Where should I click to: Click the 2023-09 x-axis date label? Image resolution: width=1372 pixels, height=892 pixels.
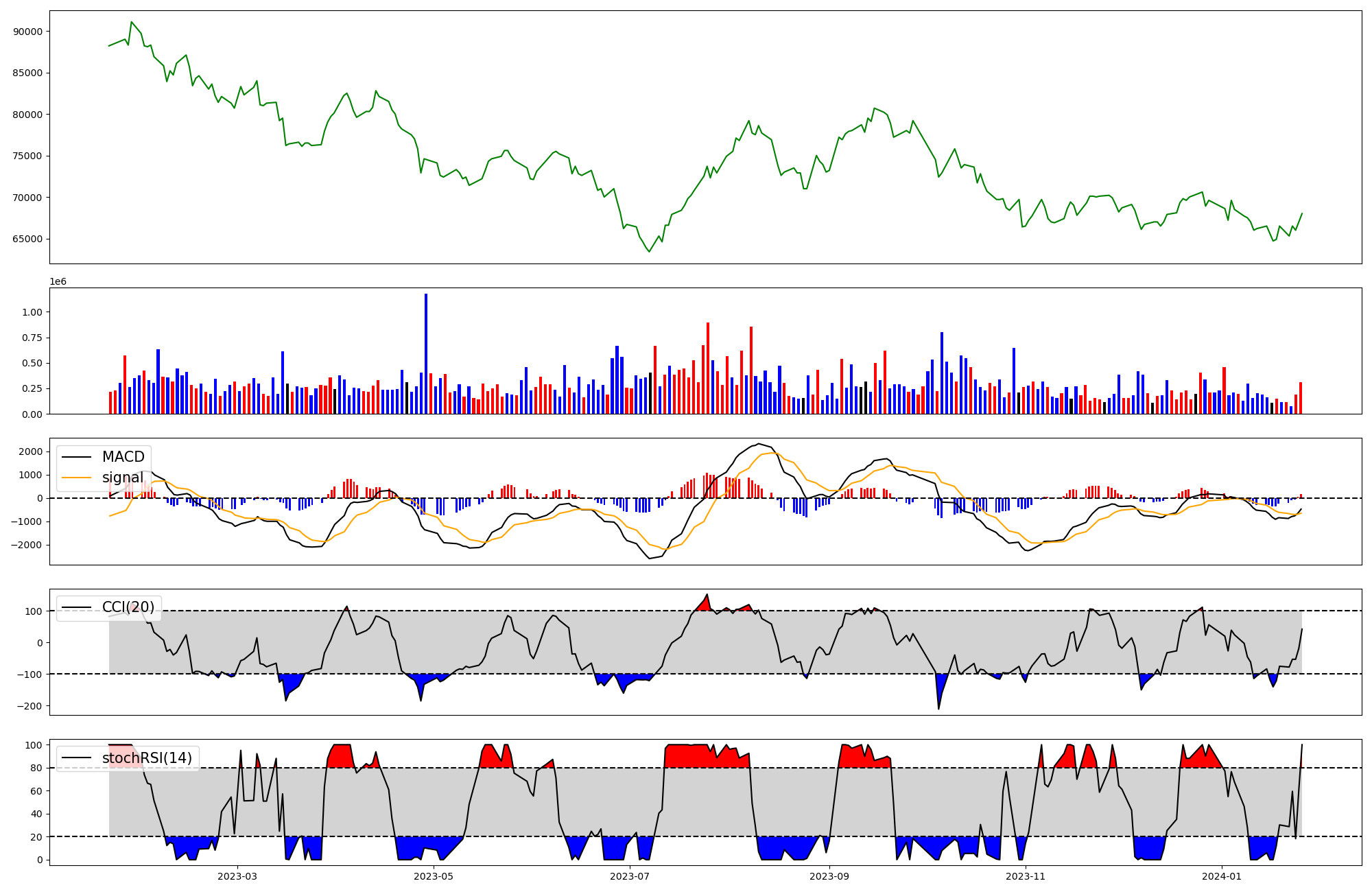point(829,876)
